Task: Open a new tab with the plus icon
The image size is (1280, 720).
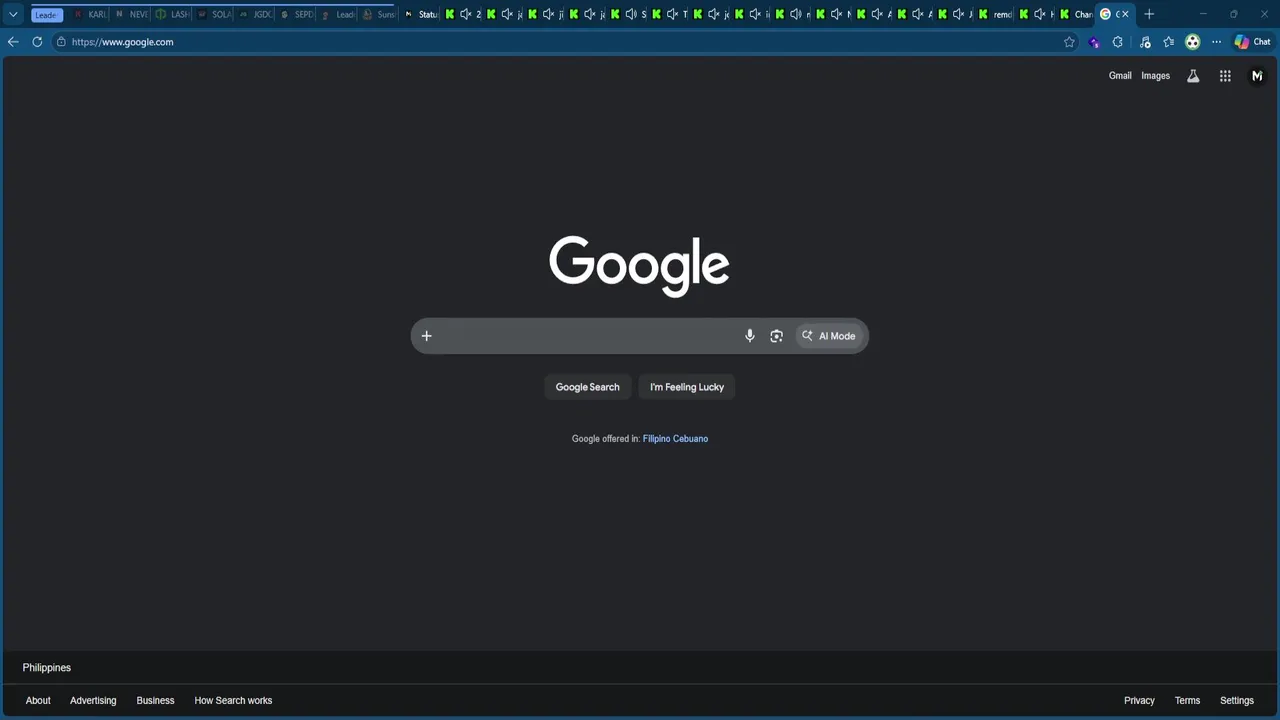Action: pyautogui.click(x=1149, y=14)
